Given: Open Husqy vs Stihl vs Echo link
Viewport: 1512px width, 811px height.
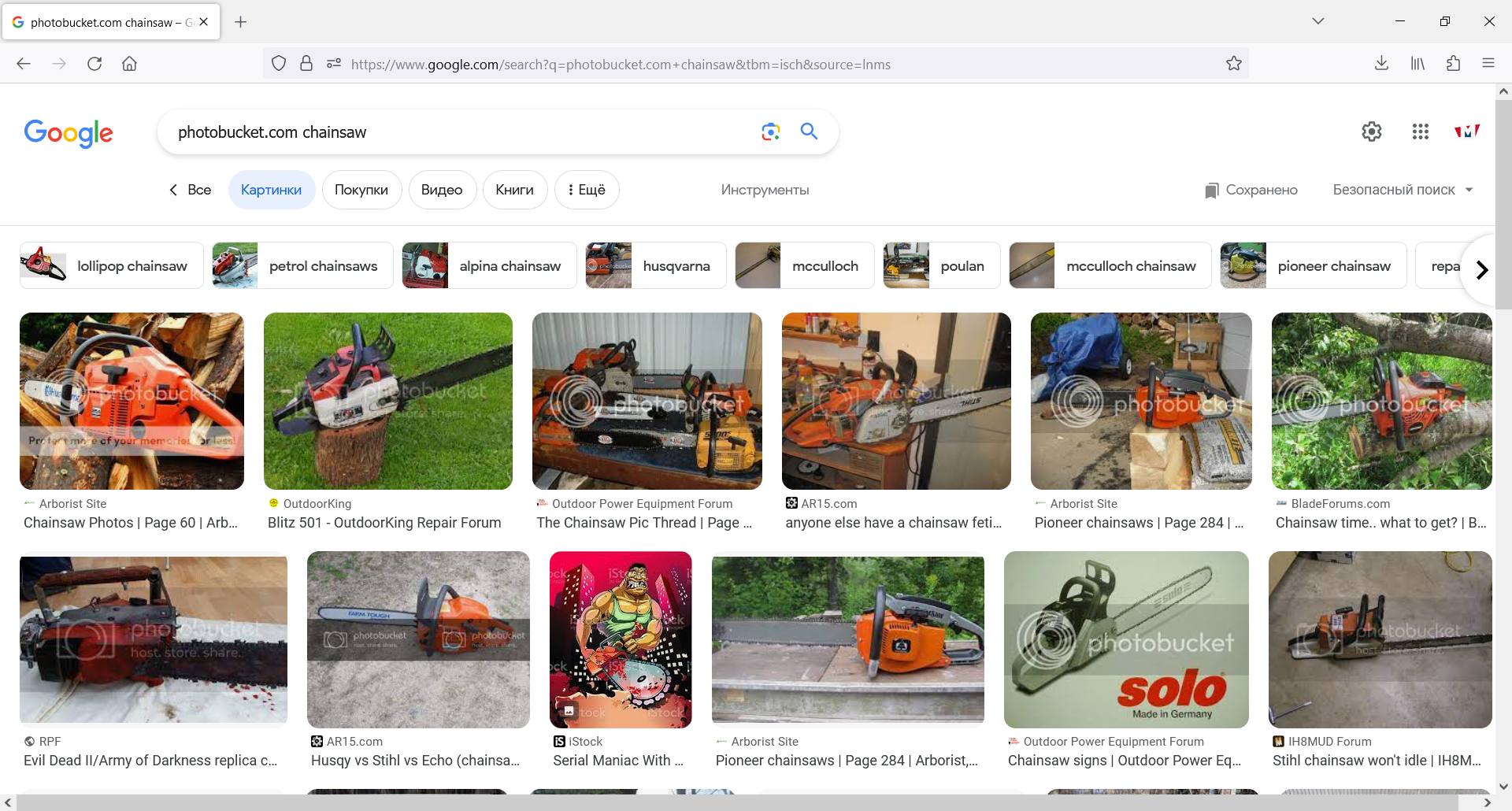Looking at the screenshot, I should [415, 761].
